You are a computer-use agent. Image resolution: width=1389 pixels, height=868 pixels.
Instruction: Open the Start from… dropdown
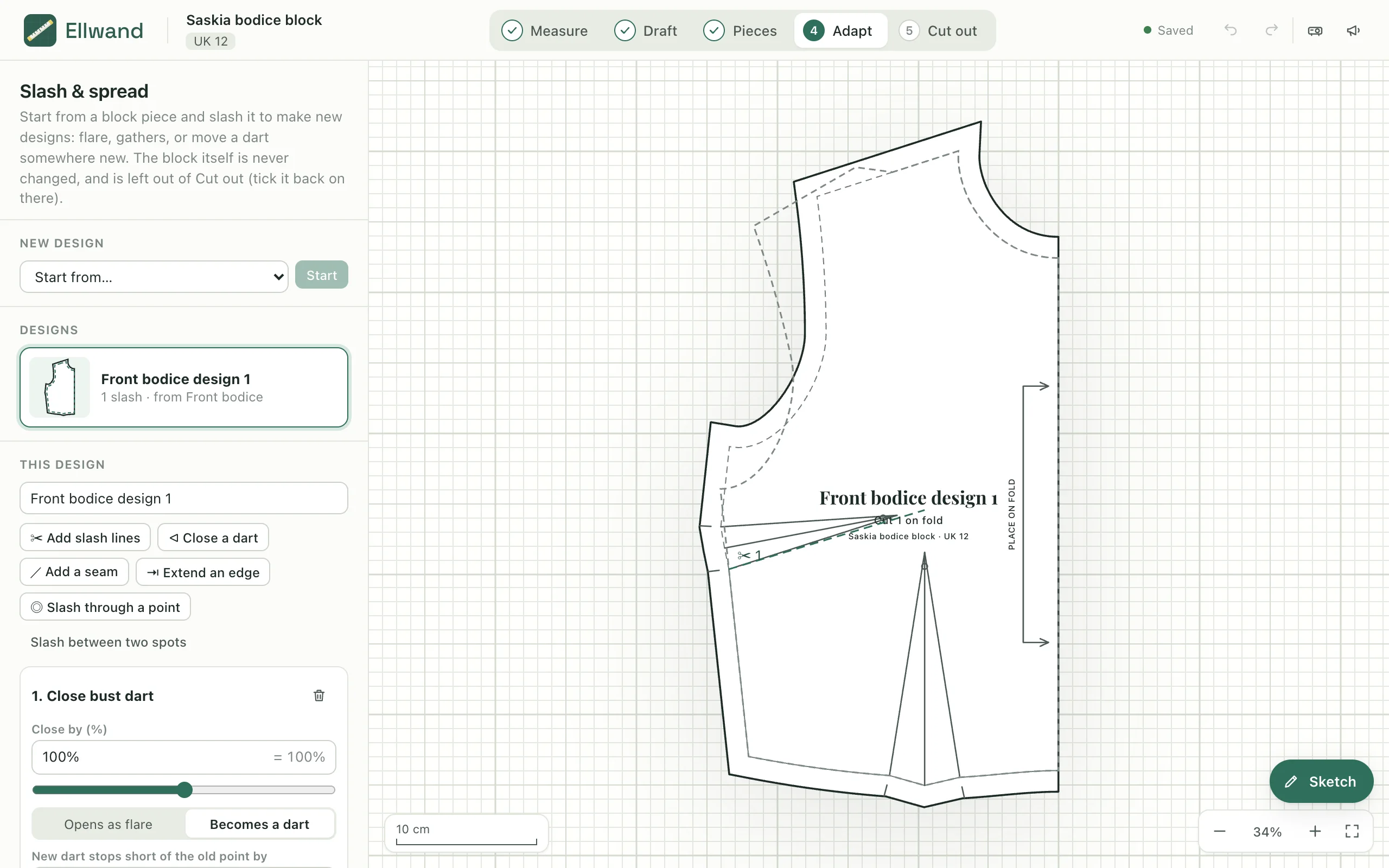[x=154, y=277]
